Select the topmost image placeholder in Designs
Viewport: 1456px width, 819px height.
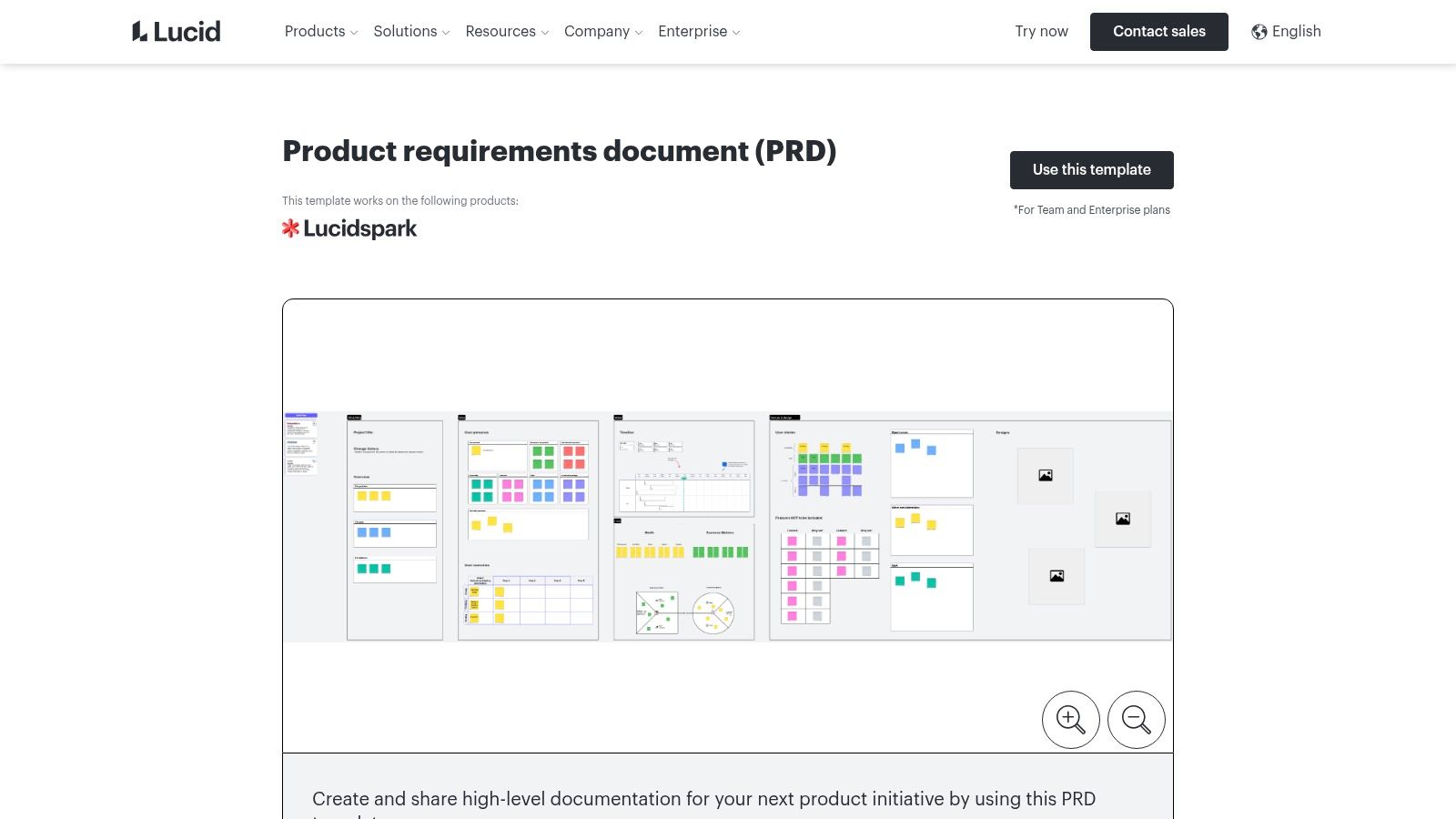tap(1046, 475)
